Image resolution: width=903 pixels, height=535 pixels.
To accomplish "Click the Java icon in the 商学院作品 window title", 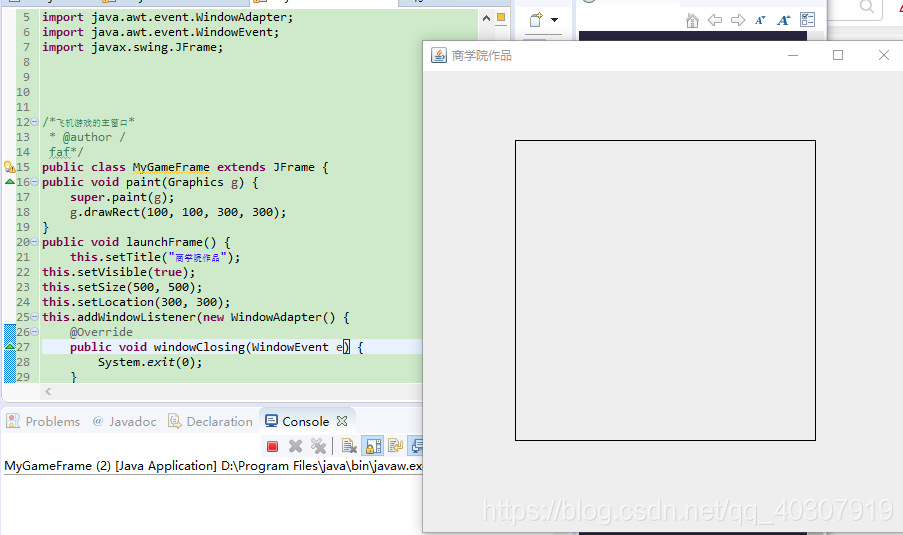I will [x=439, y=55].
